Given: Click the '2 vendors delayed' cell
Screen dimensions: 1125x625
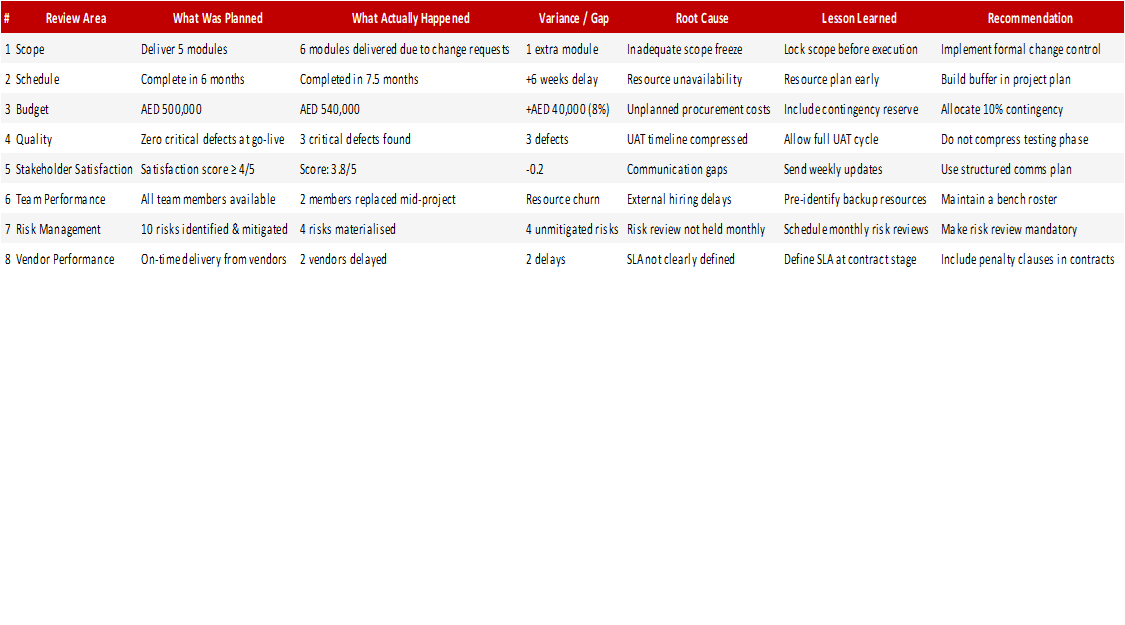Looking at the screenshot, I should (x=343, y=260).
